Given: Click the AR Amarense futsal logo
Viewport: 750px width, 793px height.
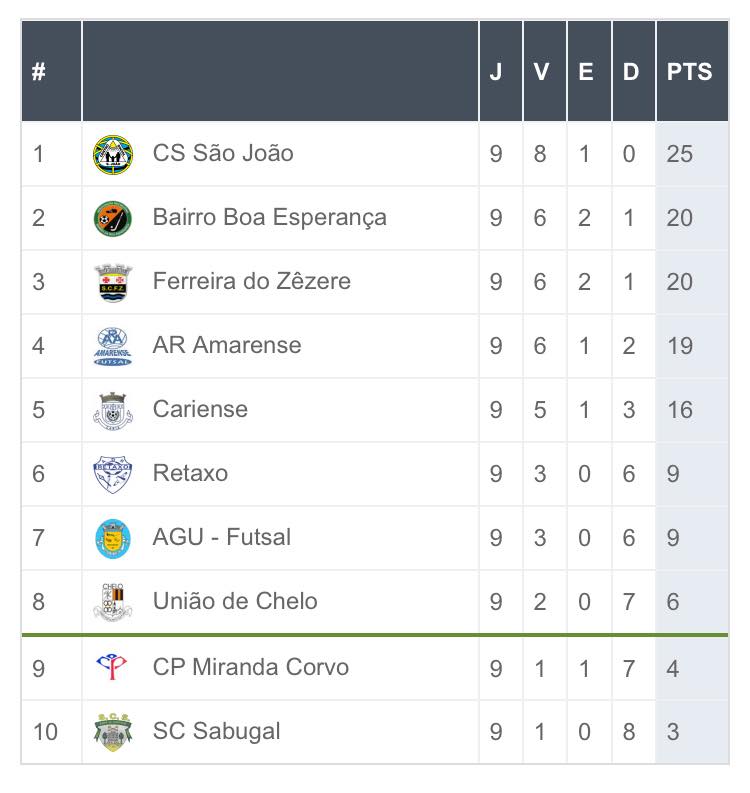Looking at the screenshot, I should click(x=112, y=346).
